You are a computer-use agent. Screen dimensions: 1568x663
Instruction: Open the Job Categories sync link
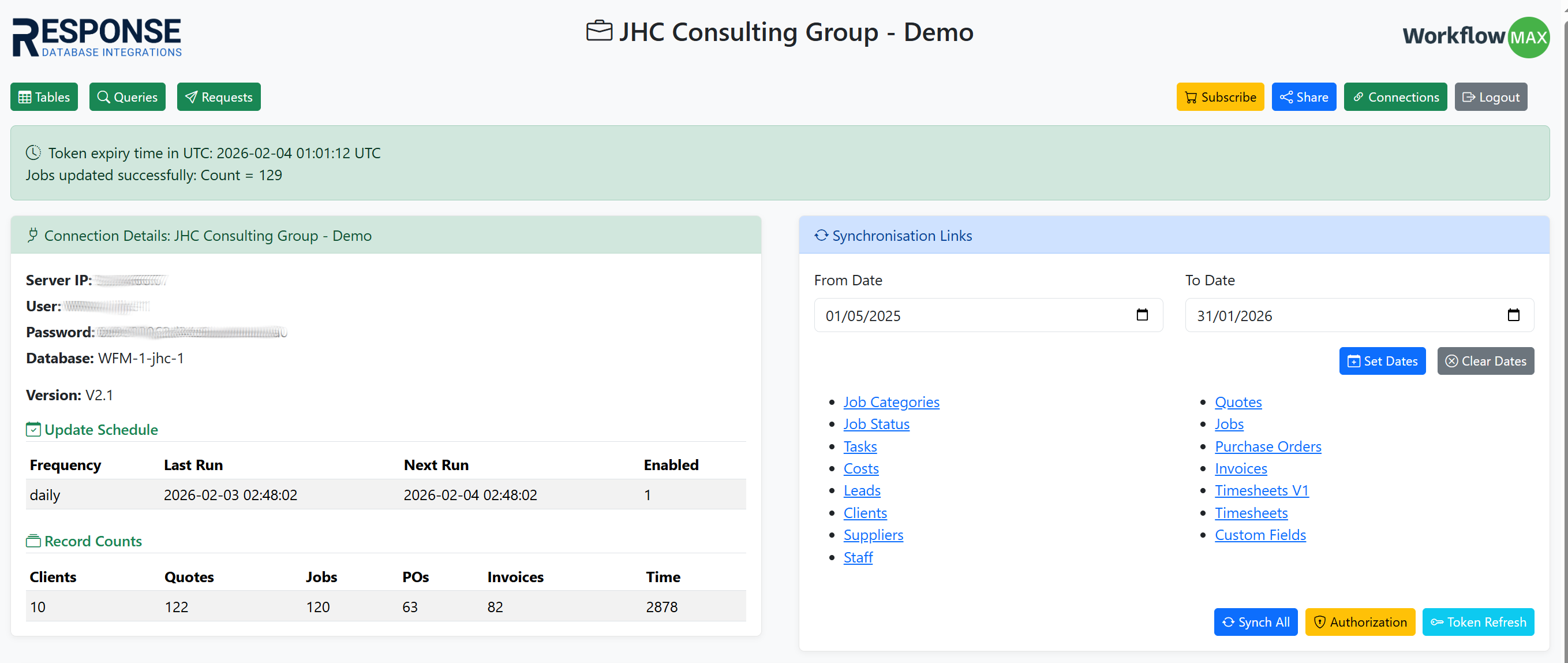coord(890,401)
